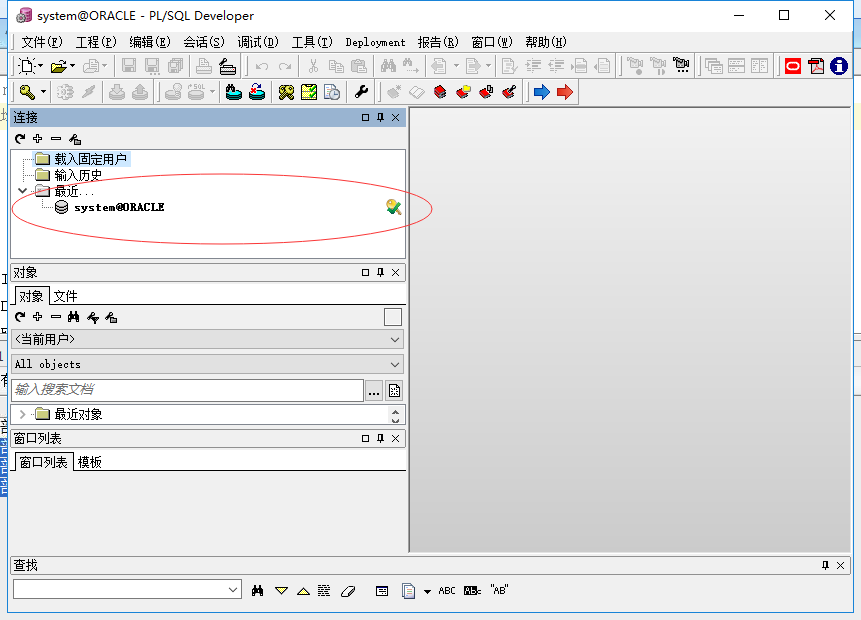Close the 窗口列表 panel
The height and width of the screenshot is (620, 861).
point(395,438)
